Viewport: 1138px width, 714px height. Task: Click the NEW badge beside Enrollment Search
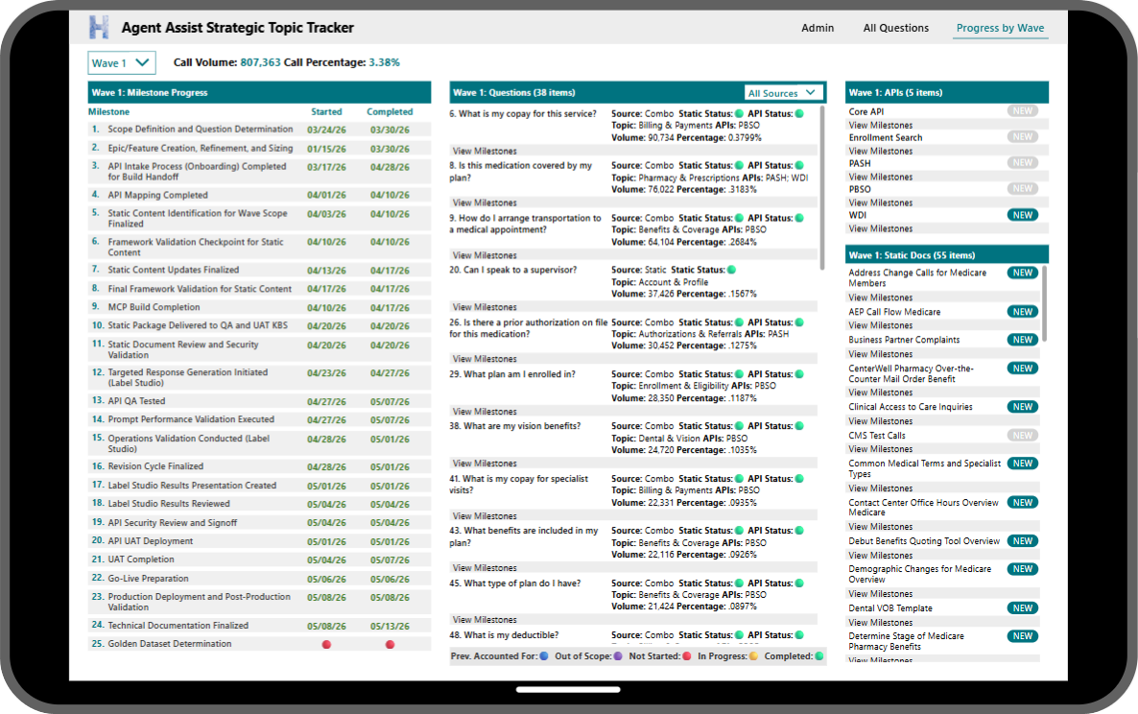click(x=1023, y=136)
